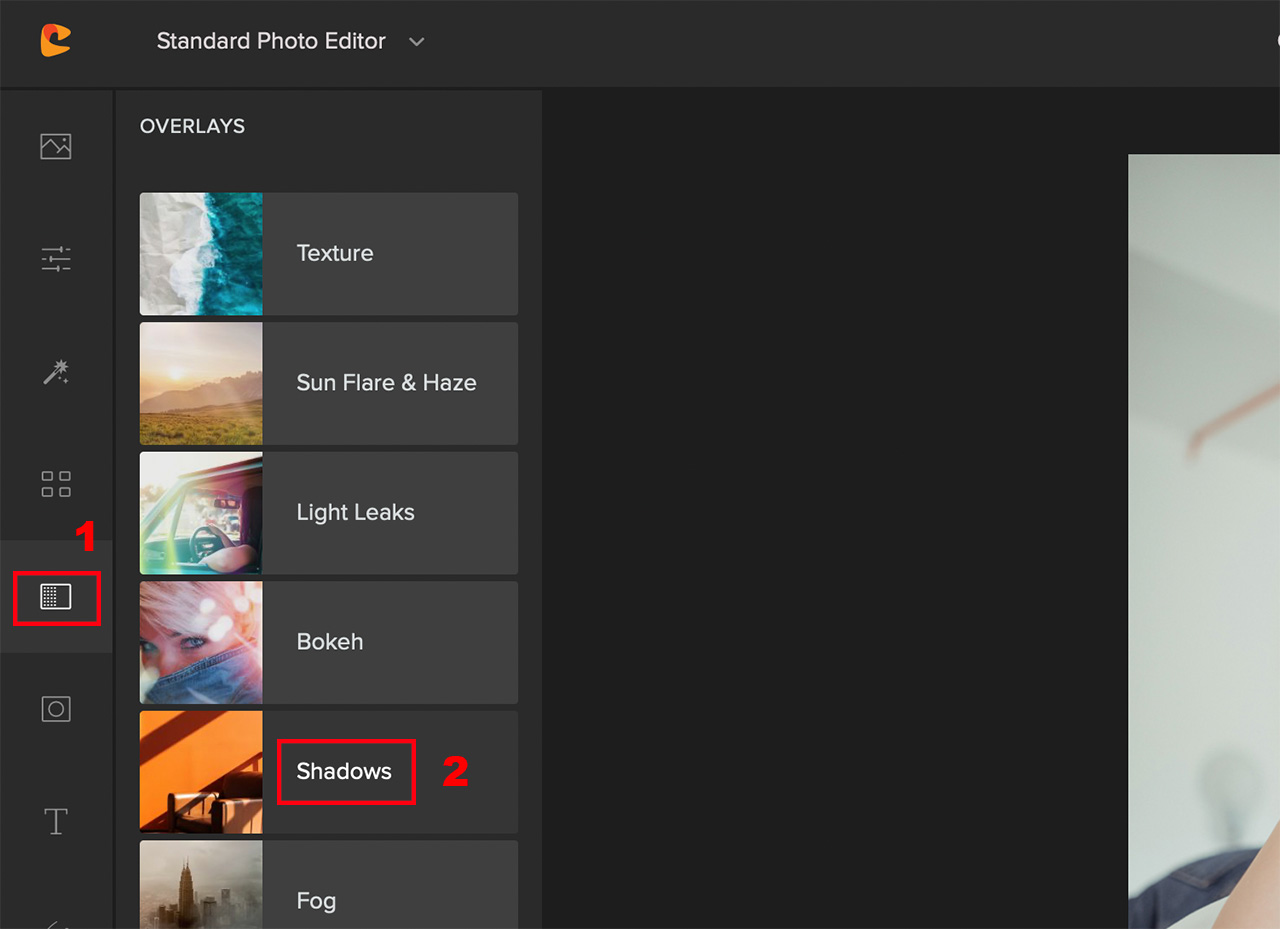The height and width of the screenshot is (929, 1280).
Task: Click the photo on the canvas
Action: click(1204, 541)
